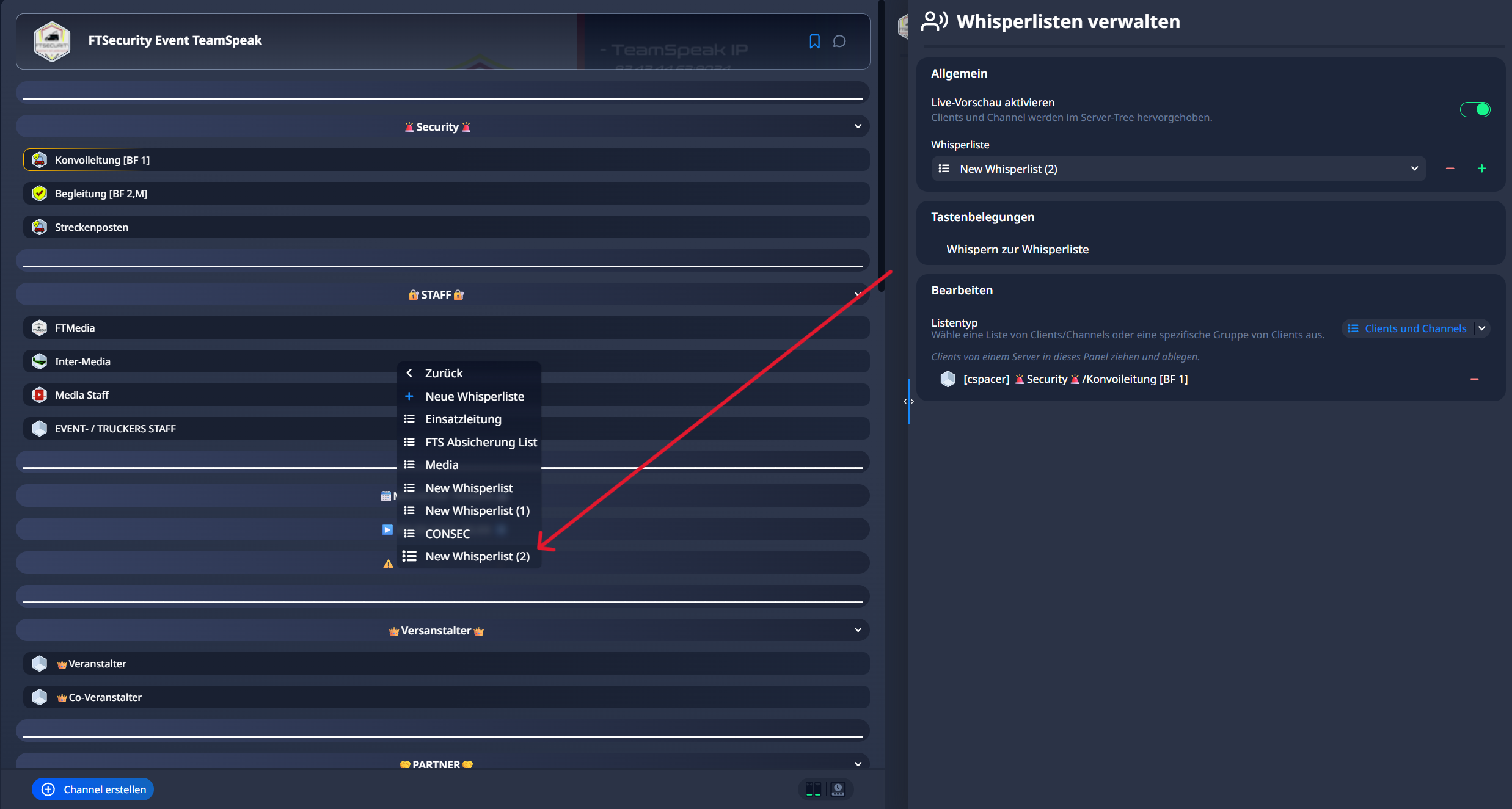This screenshot has height=809, width=1512.
Task: Select the Streckenposten channel
Action: 92,227
